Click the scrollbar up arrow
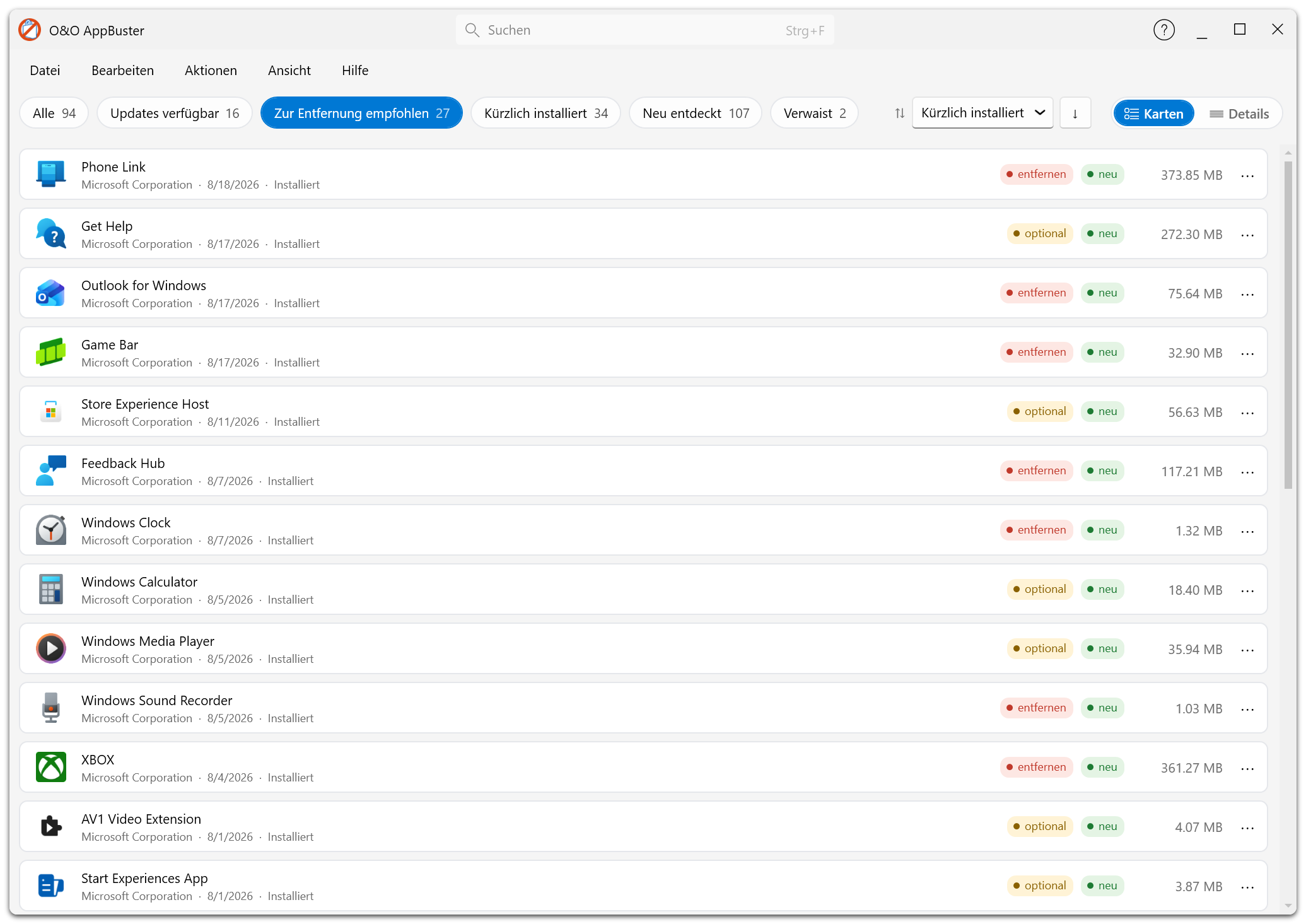The image size is (1306, 924). [x=1288, y=153]
